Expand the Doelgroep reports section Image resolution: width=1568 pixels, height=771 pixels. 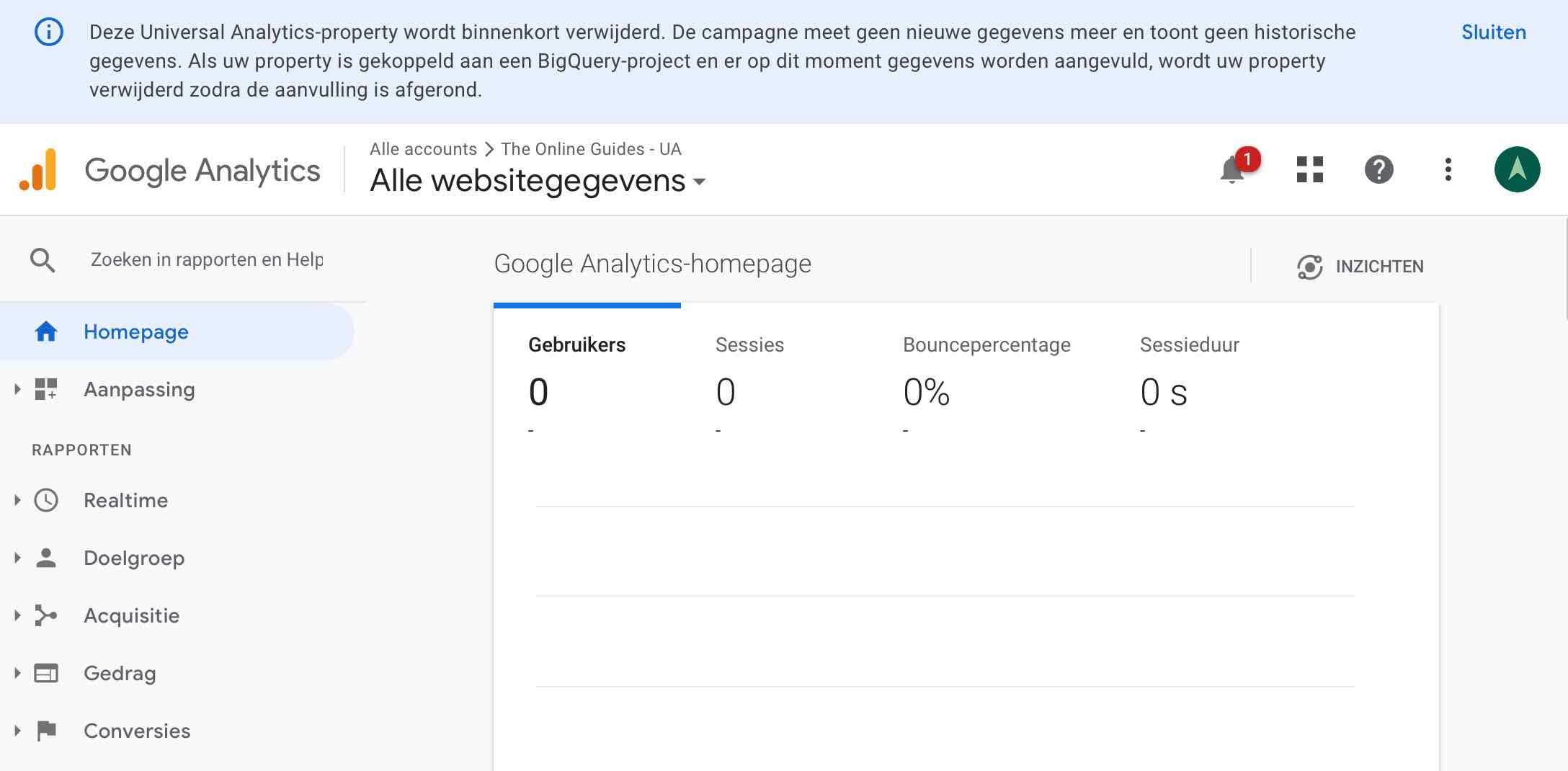pyautogui.click(x=133, y=558)
